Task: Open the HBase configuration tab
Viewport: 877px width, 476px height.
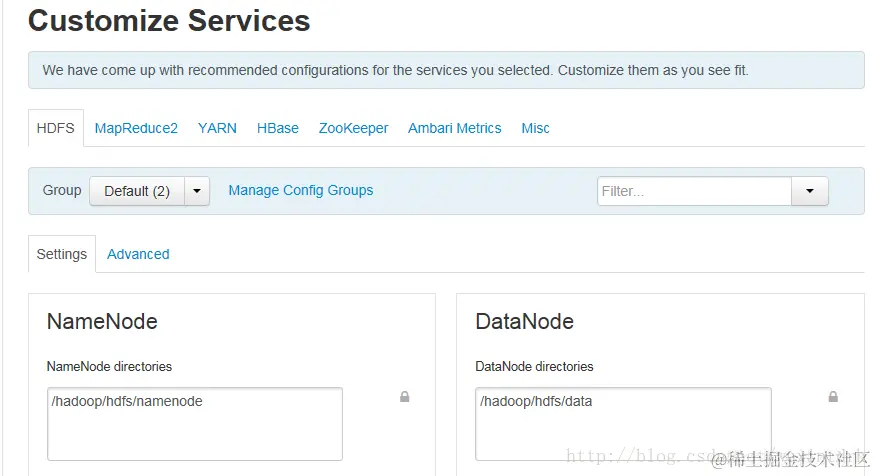Action: (x=277, y=128)
